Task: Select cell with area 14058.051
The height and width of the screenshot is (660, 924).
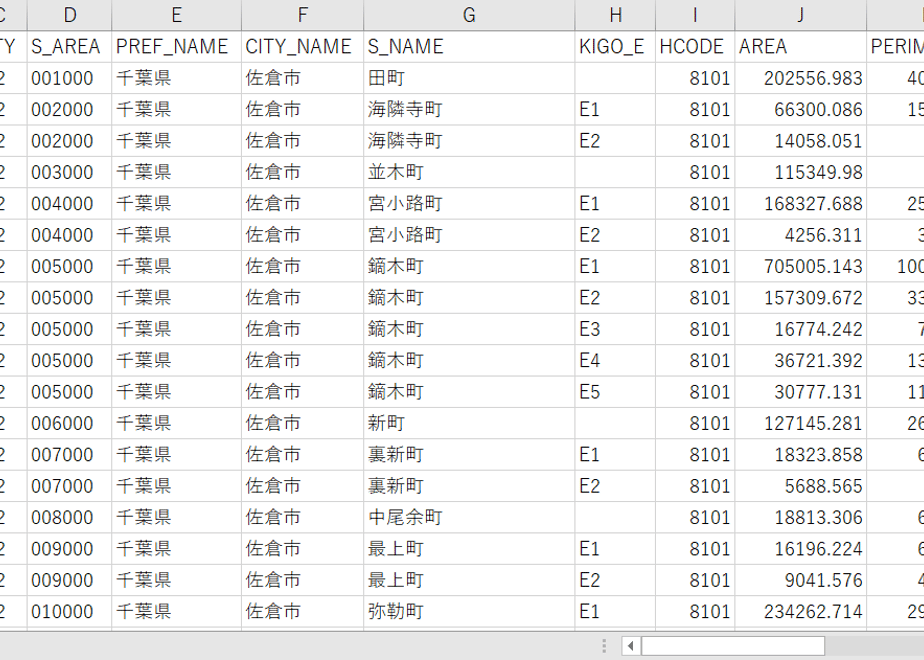Action: point(801,141)
